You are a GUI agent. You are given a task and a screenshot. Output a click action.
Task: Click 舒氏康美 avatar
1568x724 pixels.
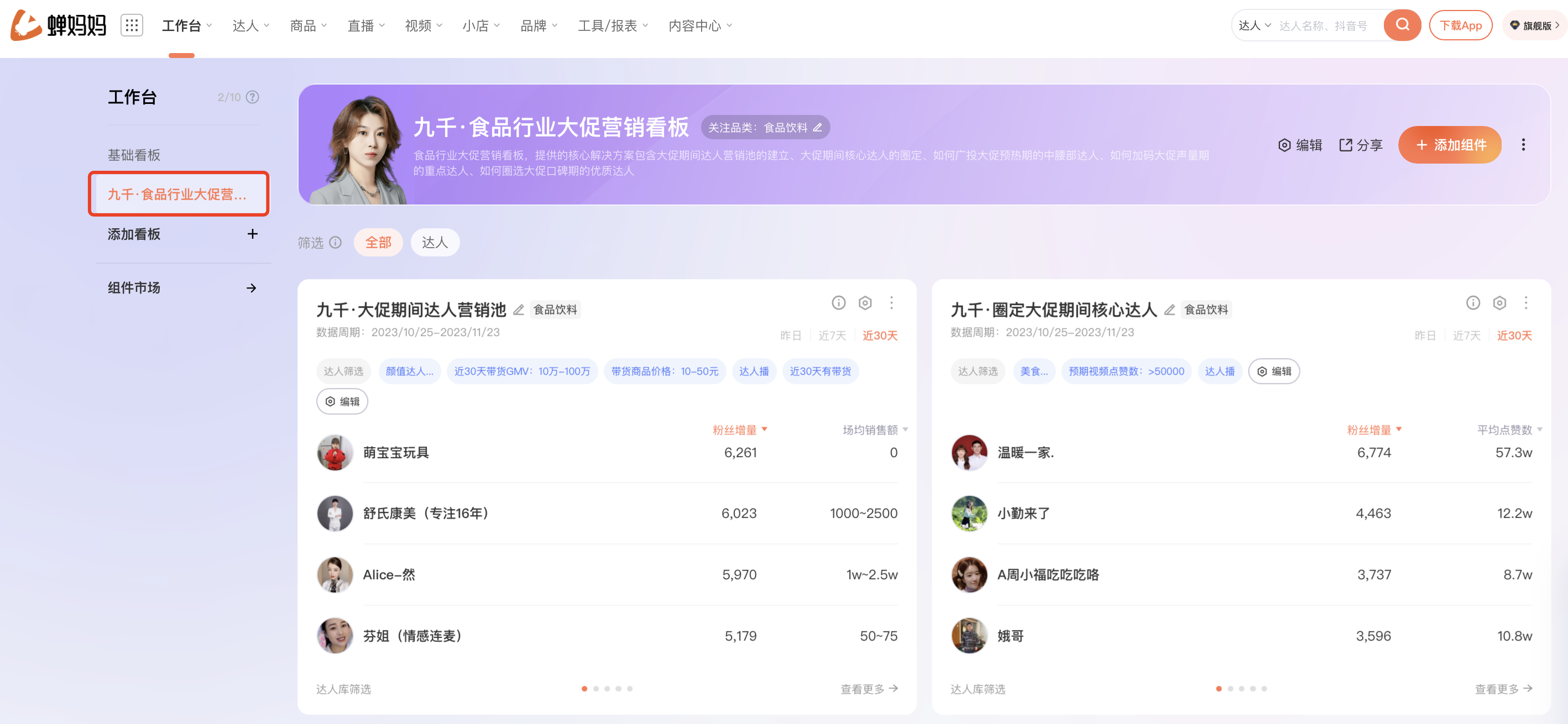[x=335, y=513]
